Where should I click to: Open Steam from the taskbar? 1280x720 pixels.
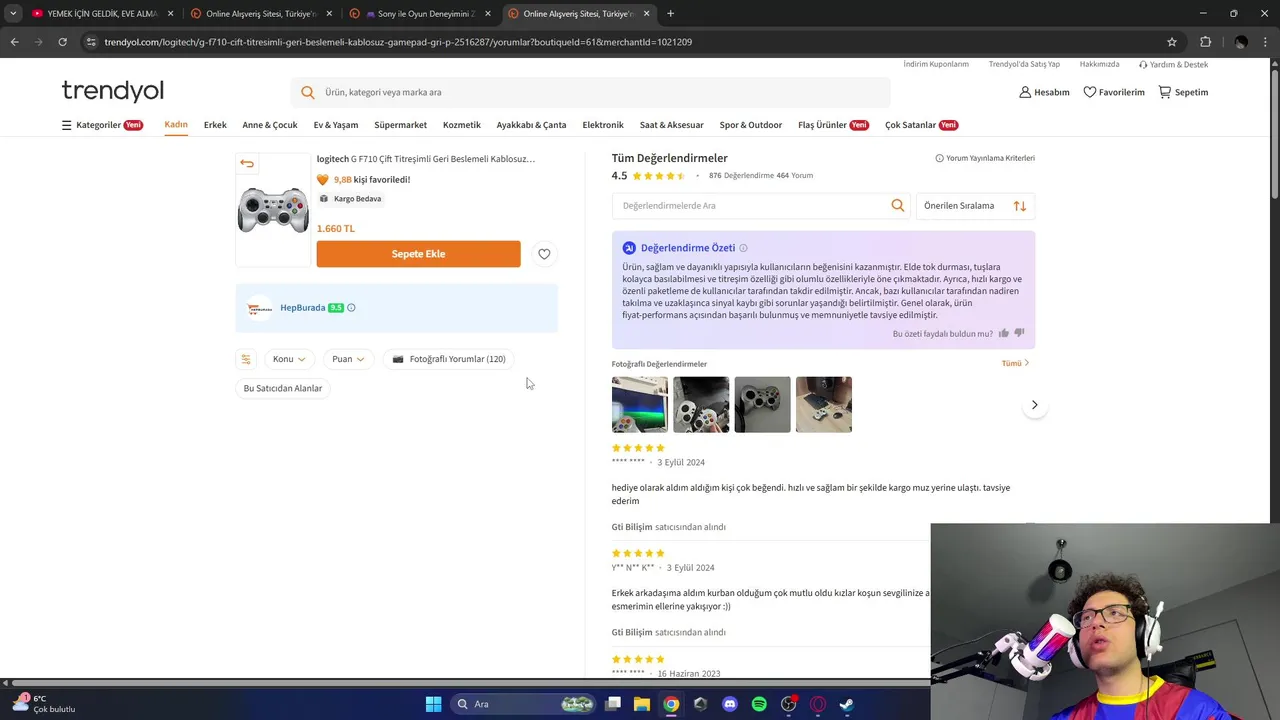coord(846,704)
